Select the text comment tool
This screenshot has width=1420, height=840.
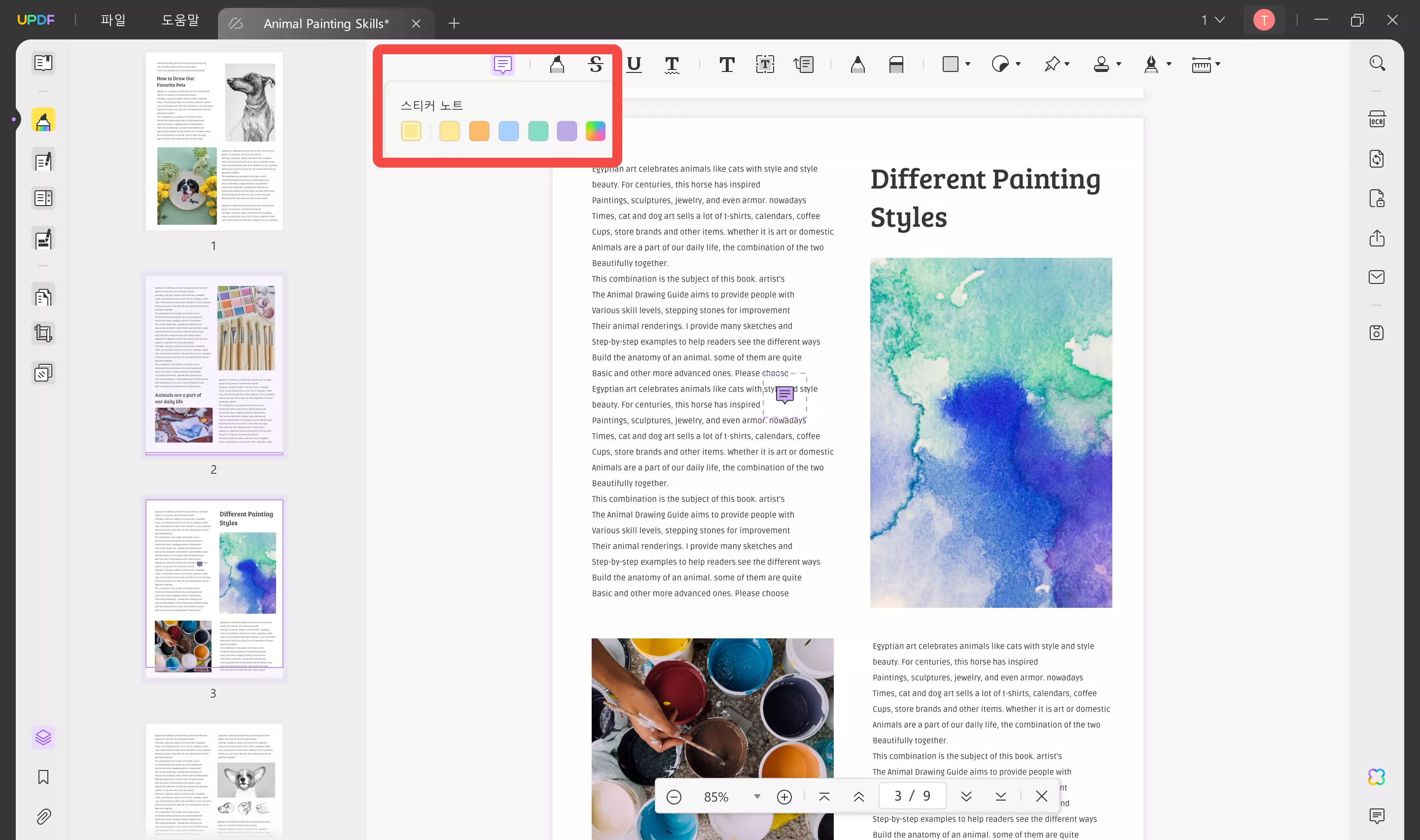[x=727, y=65]
